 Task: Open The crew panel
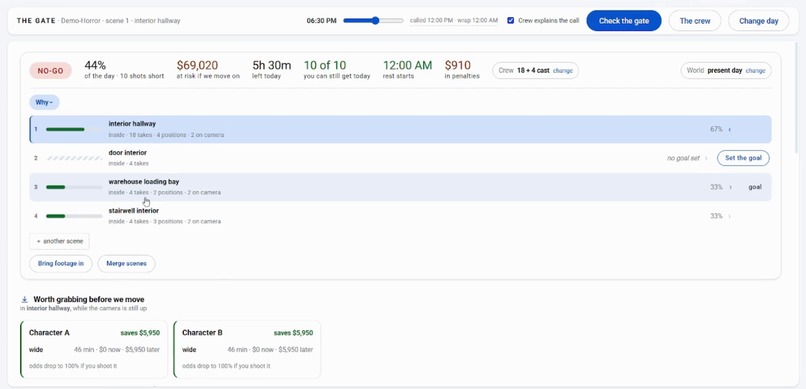694,21
